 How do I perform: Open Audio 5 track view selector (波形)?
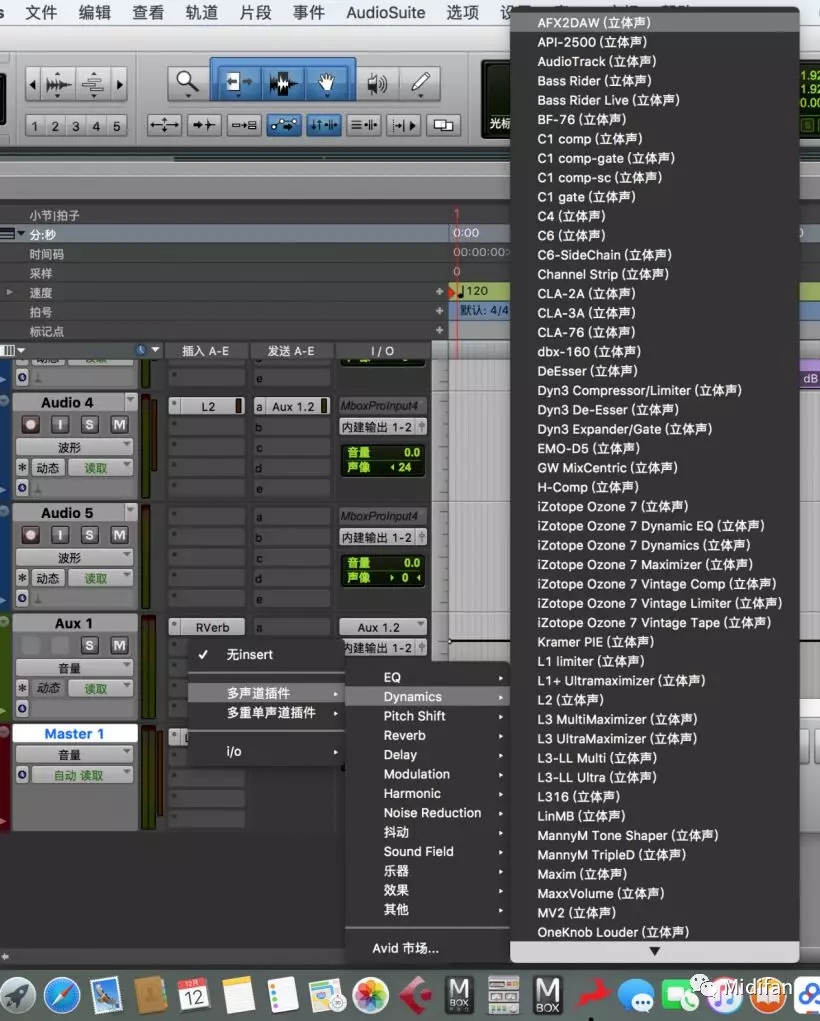75,557
